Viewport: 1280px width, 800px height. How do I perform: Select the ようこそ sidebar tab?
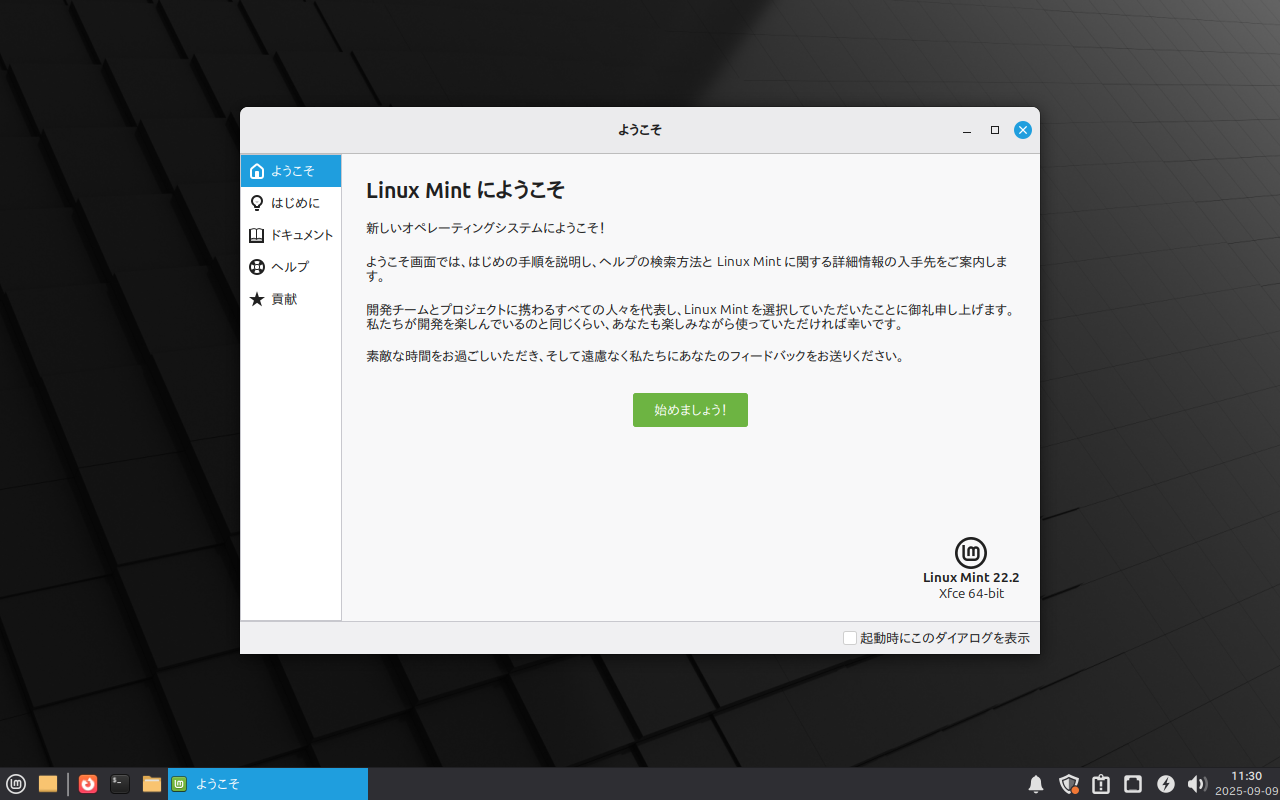pos(291,171)
